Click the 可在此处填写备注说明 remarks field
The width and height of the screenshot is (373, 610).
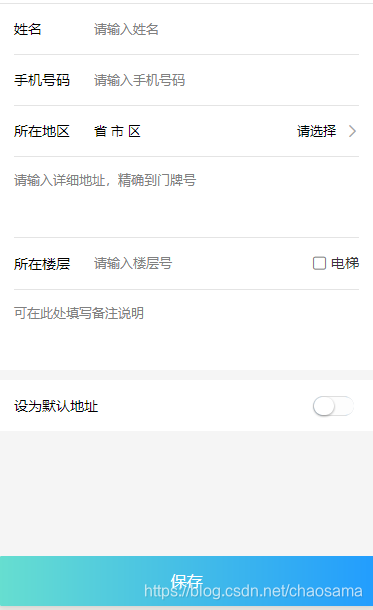(186, 329)
